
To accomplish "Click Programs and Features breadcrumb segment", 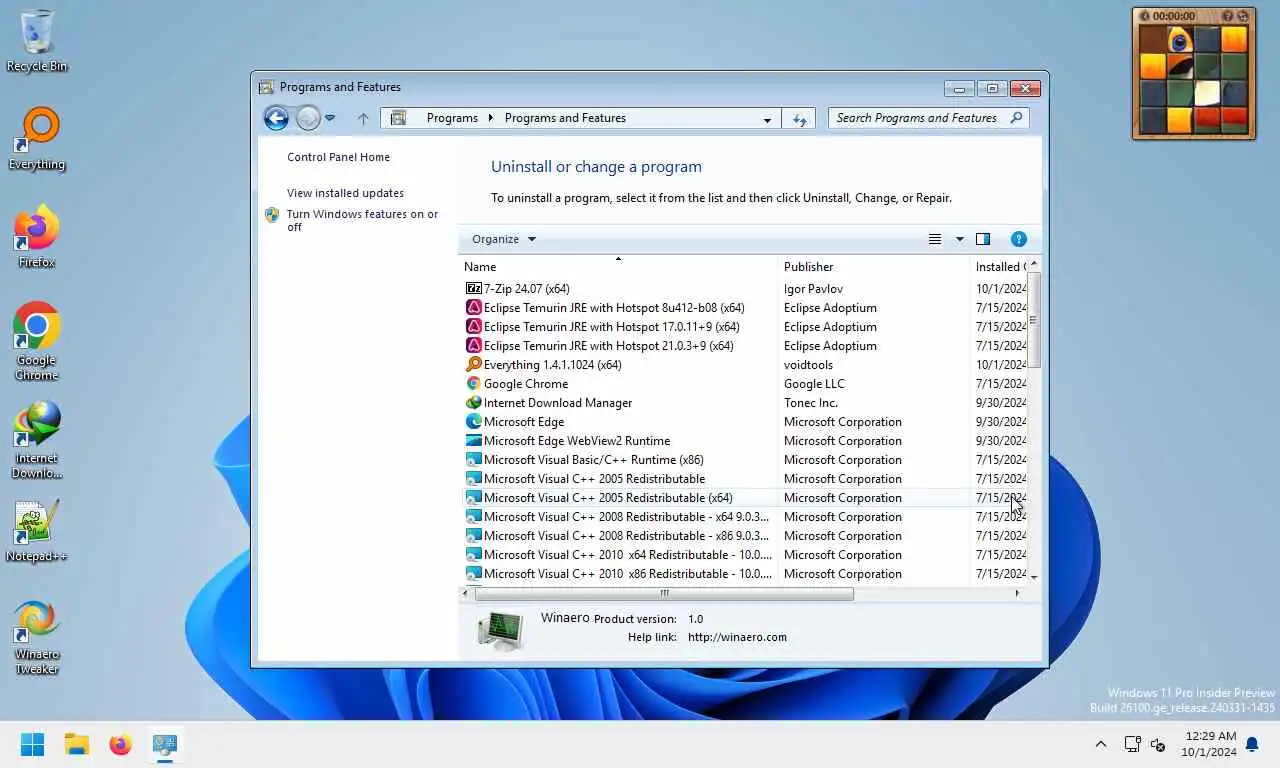I will tap(565, 118).
